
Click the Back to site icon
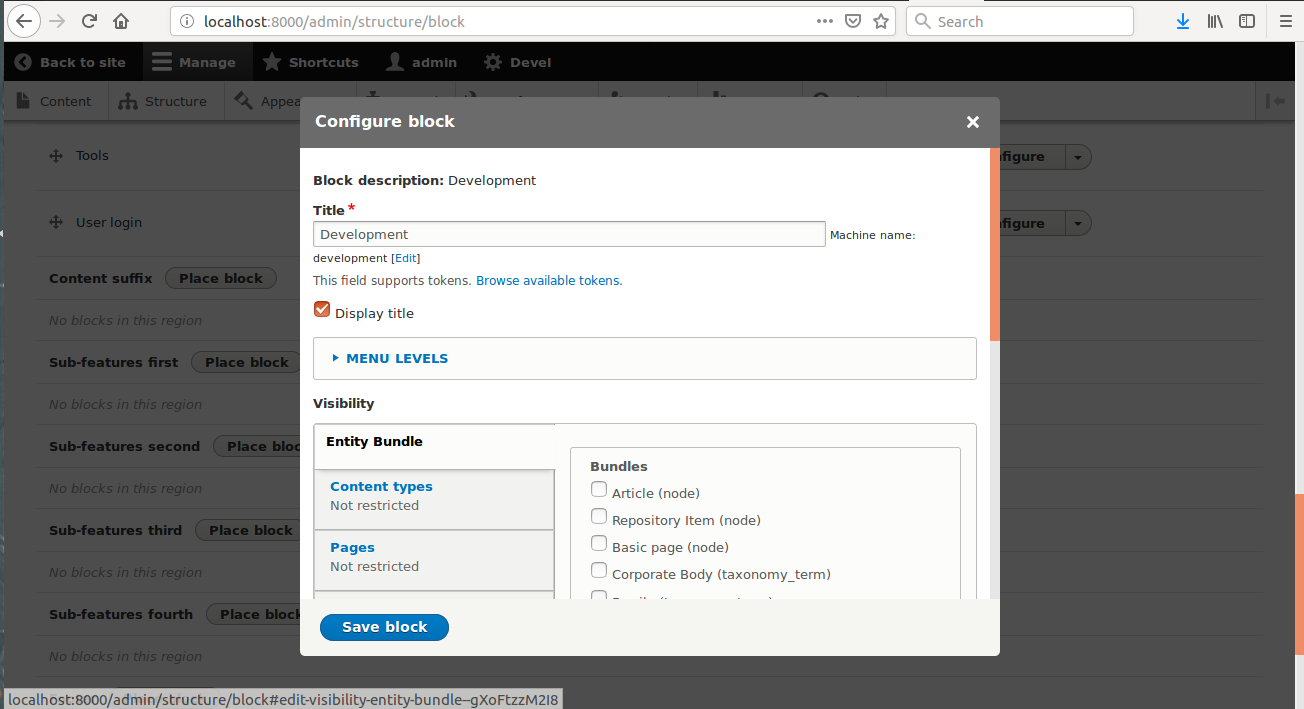22,61
